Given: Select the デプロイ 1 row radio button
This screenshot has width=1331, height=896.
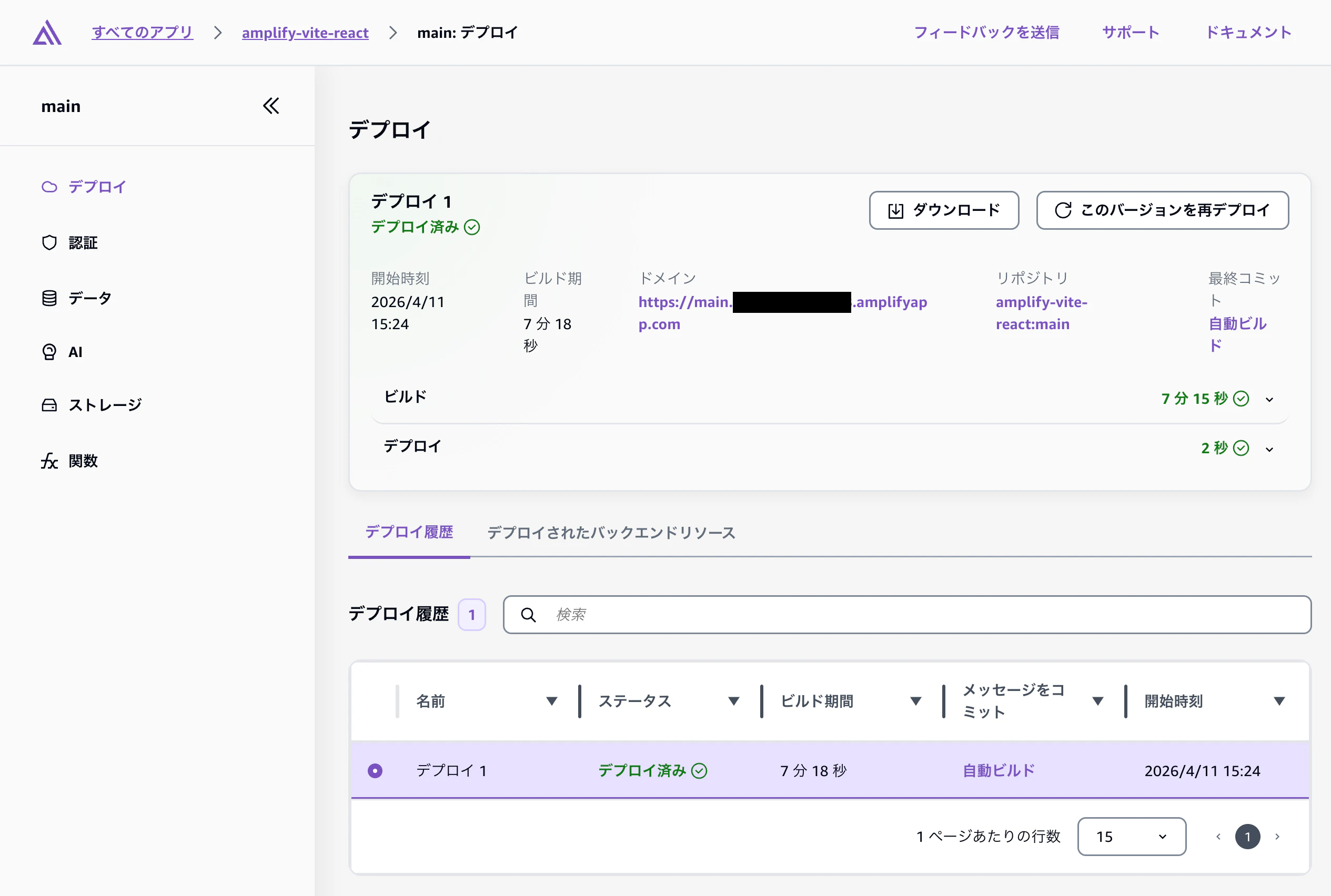Looking at the screenshot, I should tap(375, 771).
